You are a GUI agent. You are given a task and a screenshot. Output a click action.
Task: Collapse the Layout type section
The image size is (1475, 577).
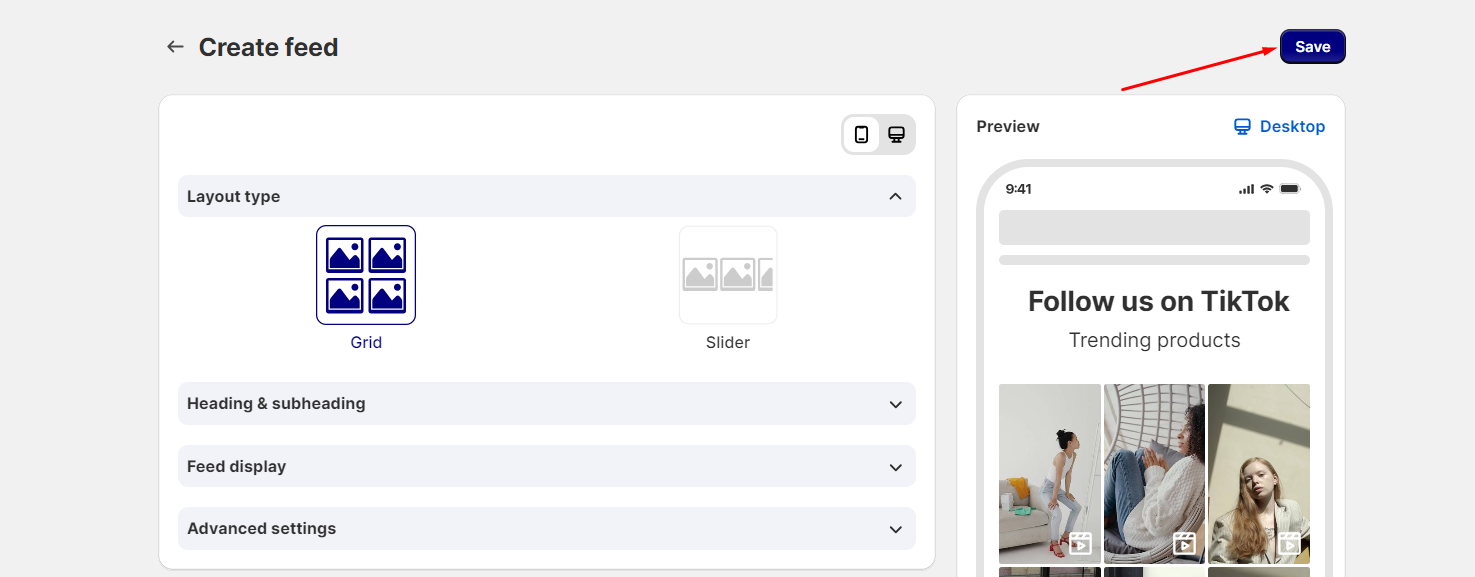(546, 196)
